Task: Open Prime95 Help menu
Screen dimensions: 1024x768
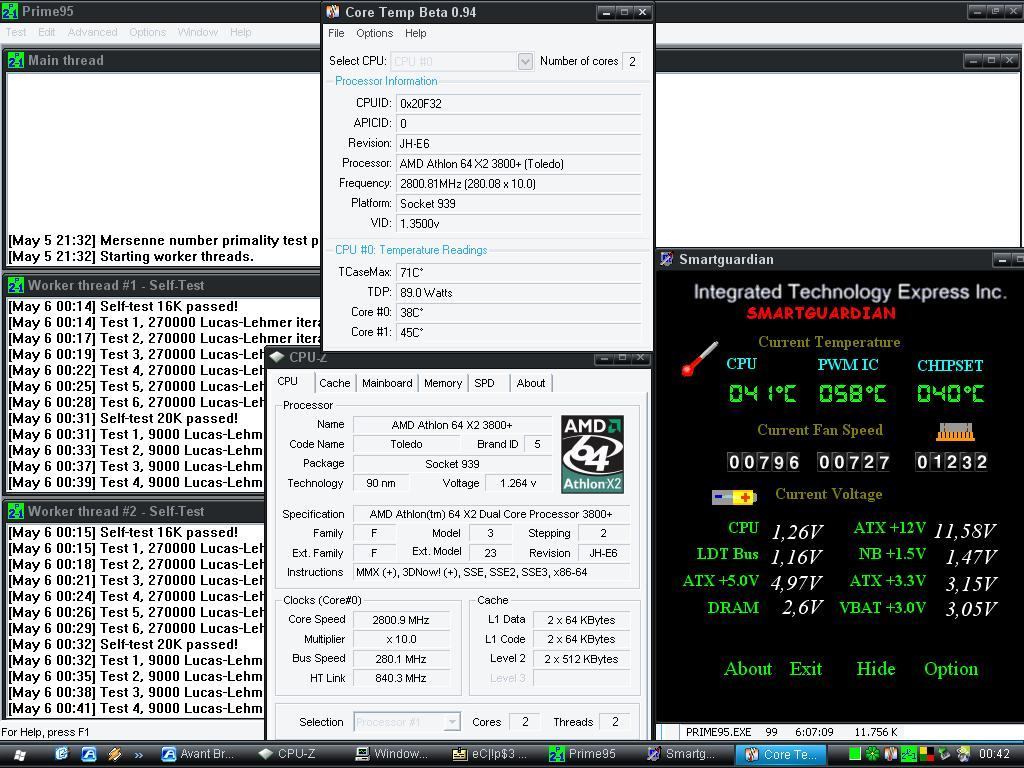Action: [240, 32]
